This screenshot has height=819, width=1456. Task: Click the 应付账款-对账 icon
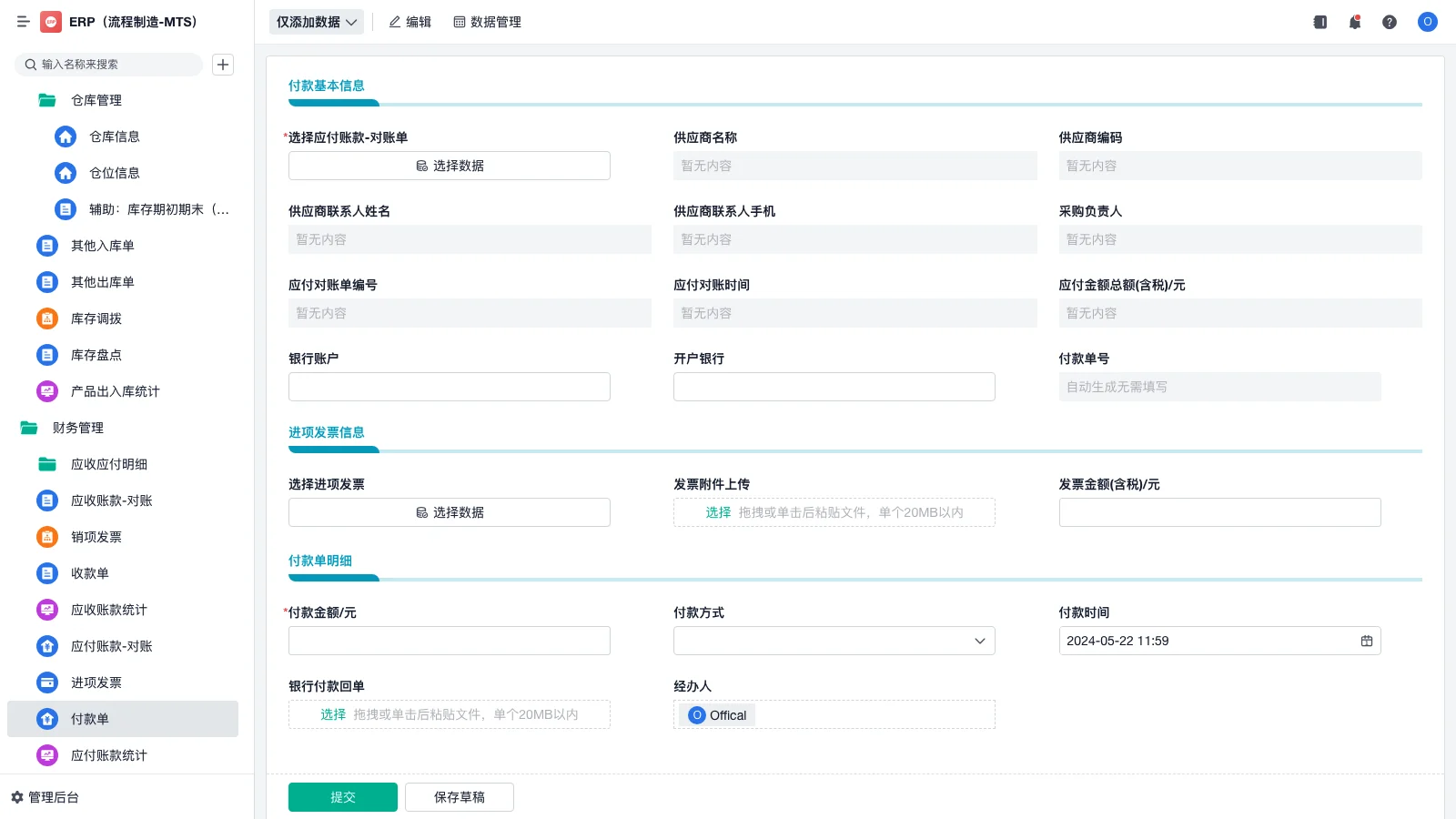(x=47, y=646)
